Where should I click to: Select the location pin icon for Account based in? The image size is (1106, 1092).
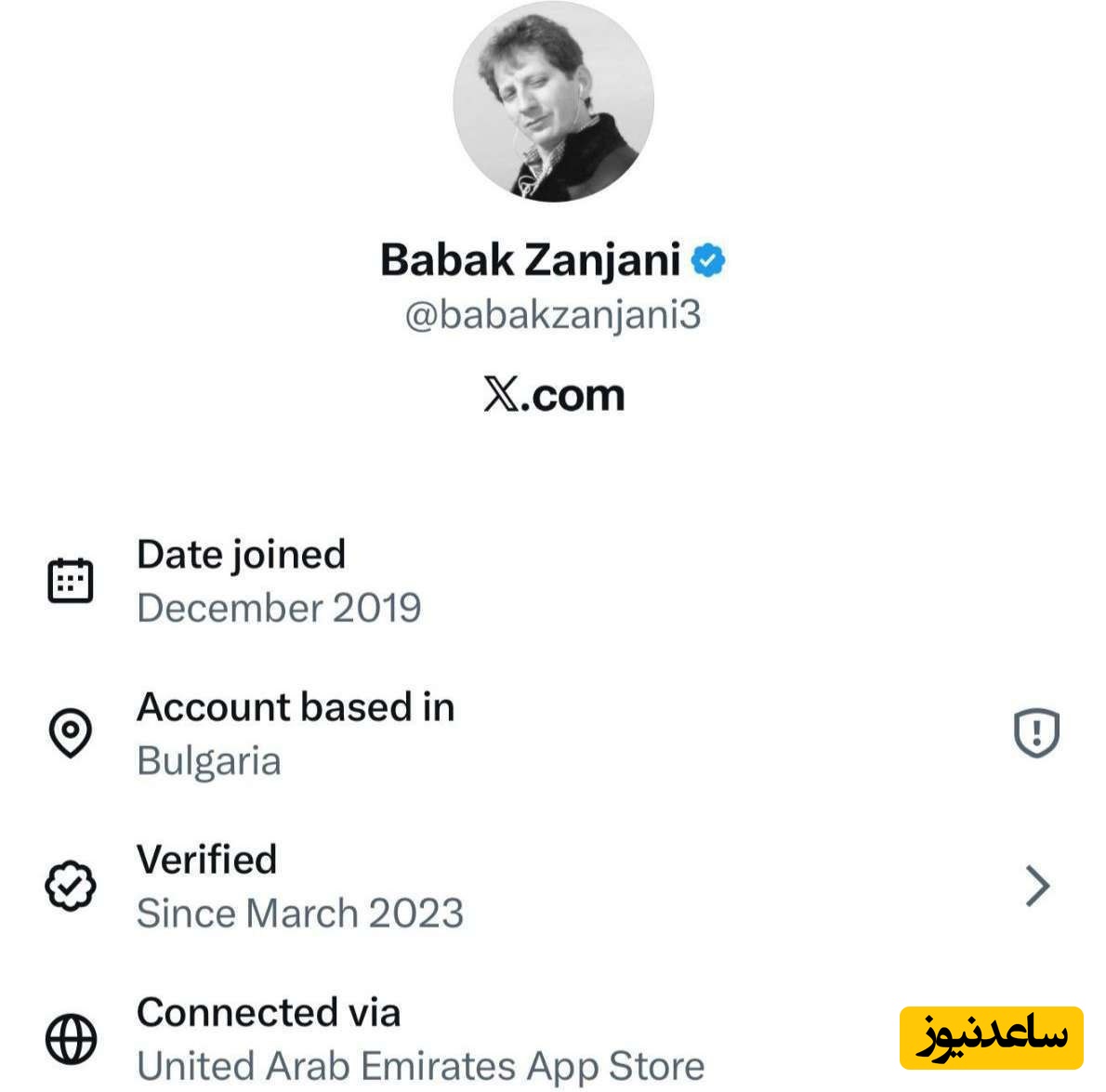pyautogui.click(x=70, y=733)
